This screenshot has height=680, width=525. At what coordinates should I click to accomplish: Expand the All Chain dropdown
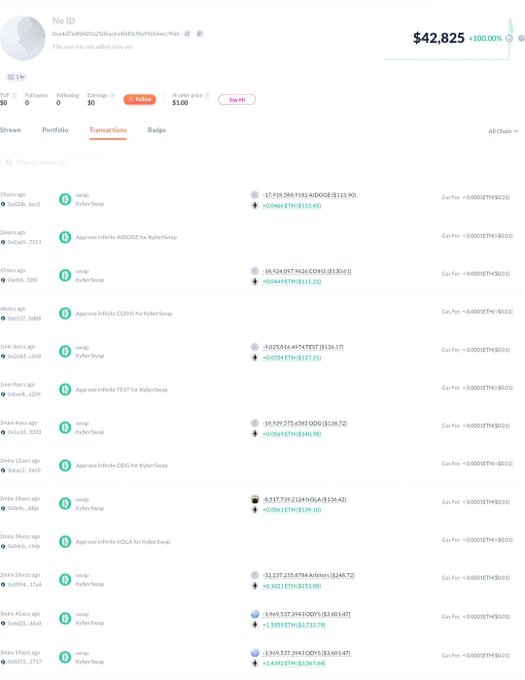tap(503, 131)
